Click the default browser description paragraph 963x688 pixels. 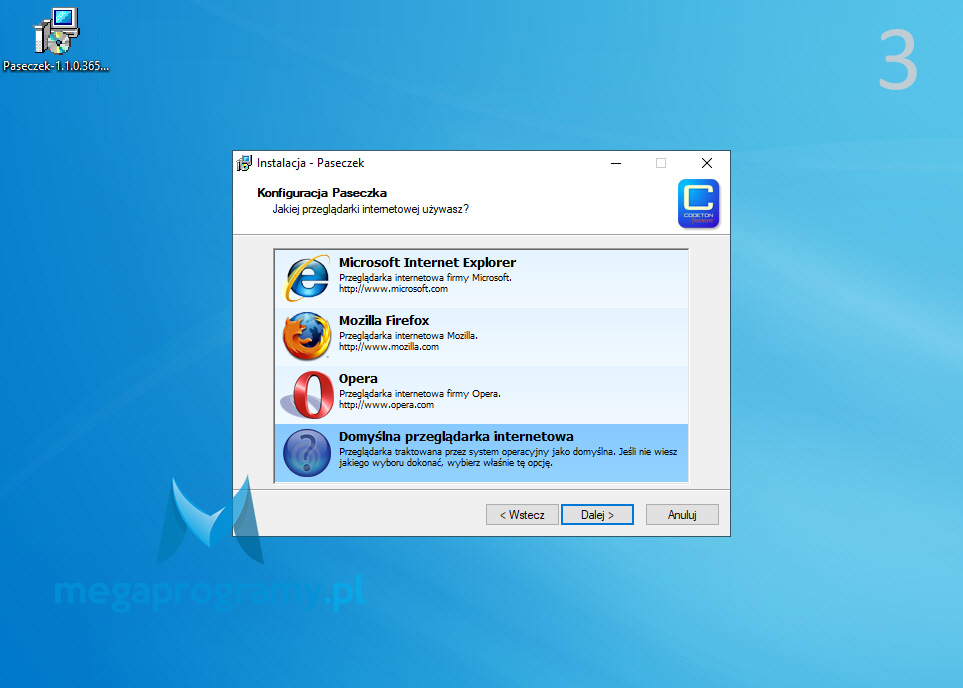(x=508, y=457)
